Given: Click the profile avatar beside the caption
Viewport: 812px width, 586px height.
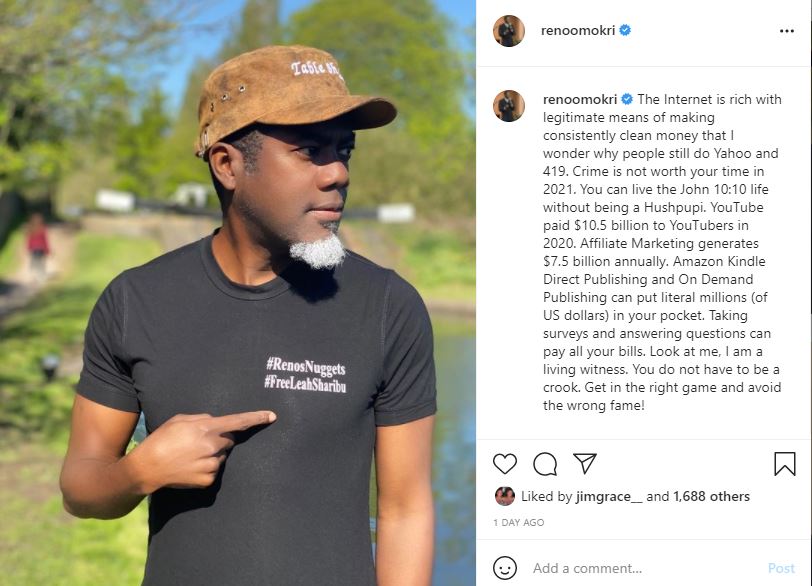Looking at the screenshot, I should pos(509,105).
